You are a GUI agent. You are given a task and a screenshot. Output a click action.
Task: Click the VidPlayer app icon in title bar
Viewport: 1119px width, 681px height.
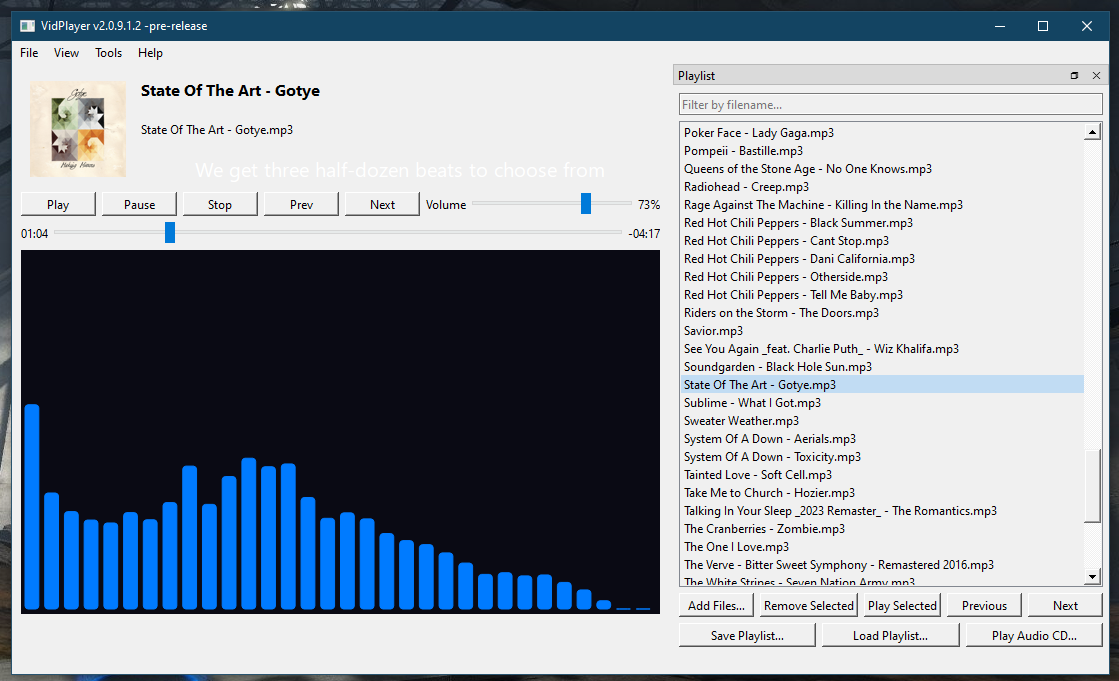pyautogui.click(x=27, y=26)
